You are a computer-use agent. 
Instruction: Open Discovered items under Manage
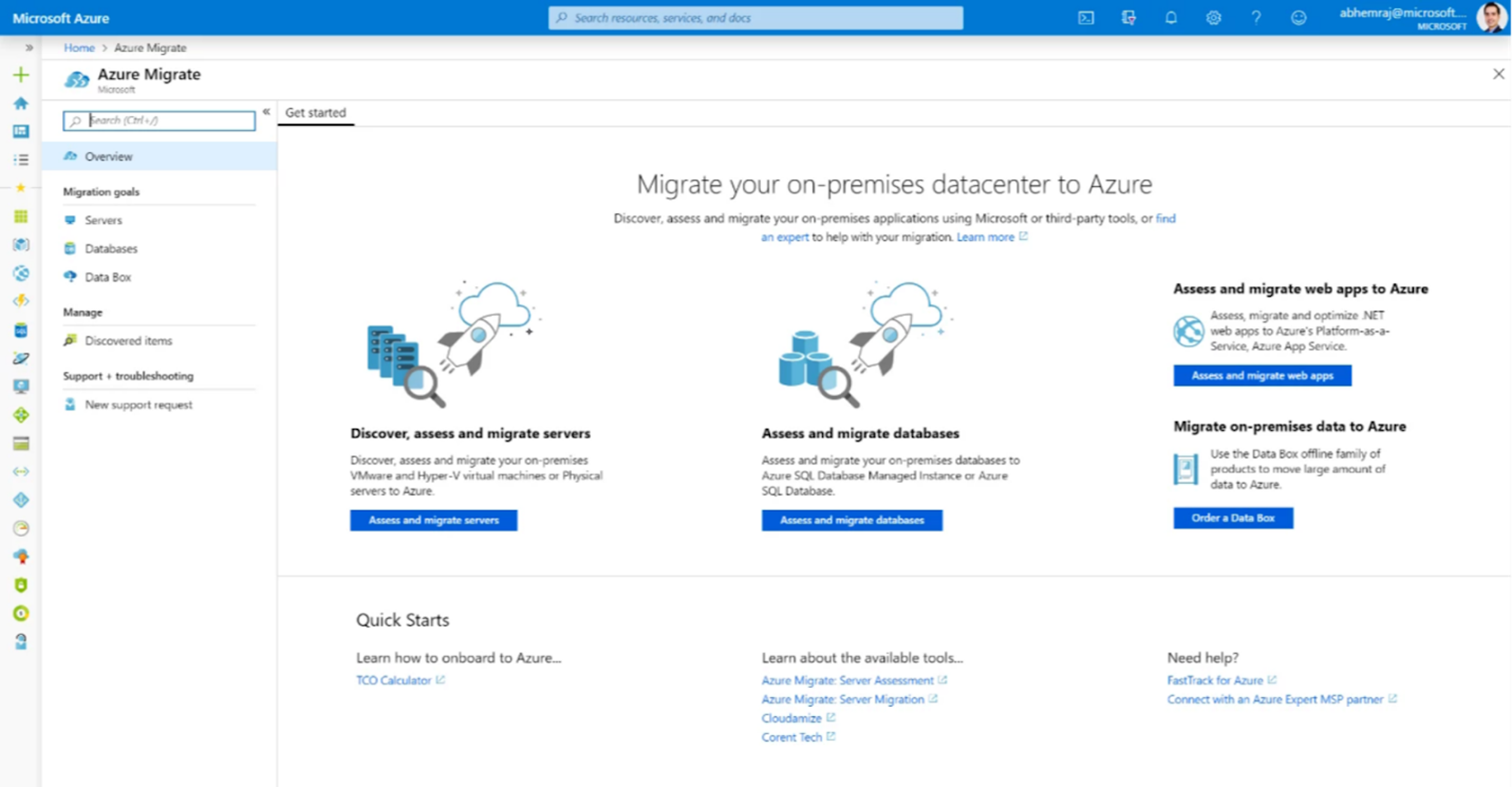[x=128, y=340]
